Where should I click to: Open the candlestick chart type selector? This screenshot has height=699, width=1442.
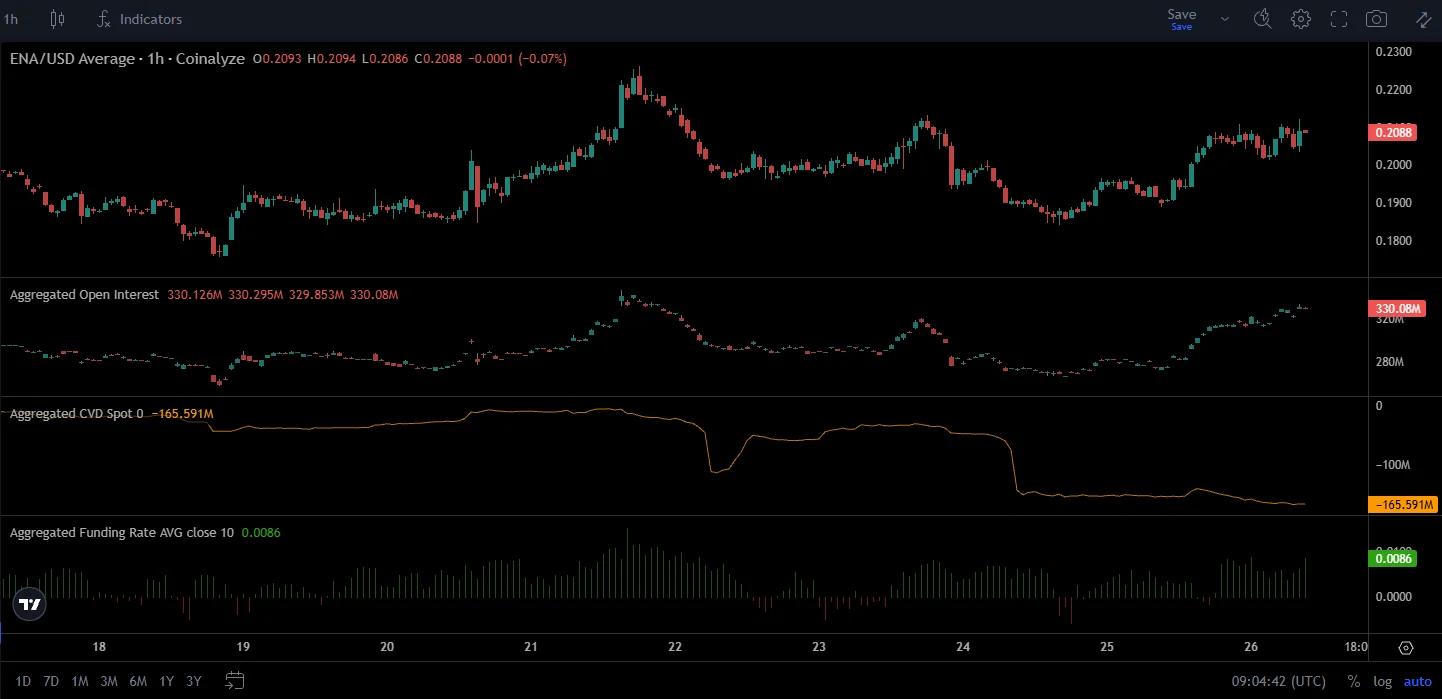pos(57,19)
